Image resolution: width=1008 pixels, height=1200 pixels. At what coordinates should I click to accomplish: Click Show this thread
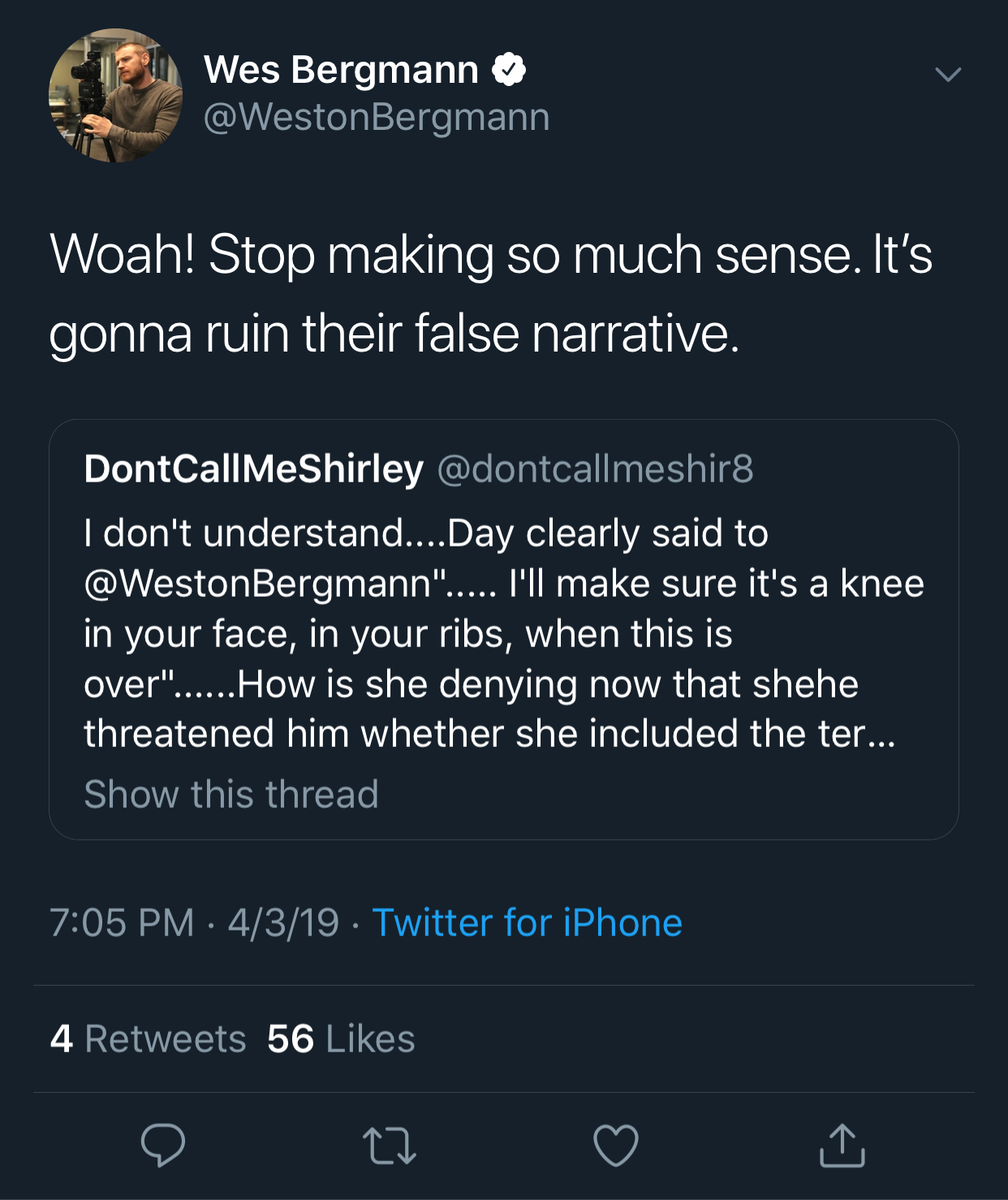click(x=231, y=794)
